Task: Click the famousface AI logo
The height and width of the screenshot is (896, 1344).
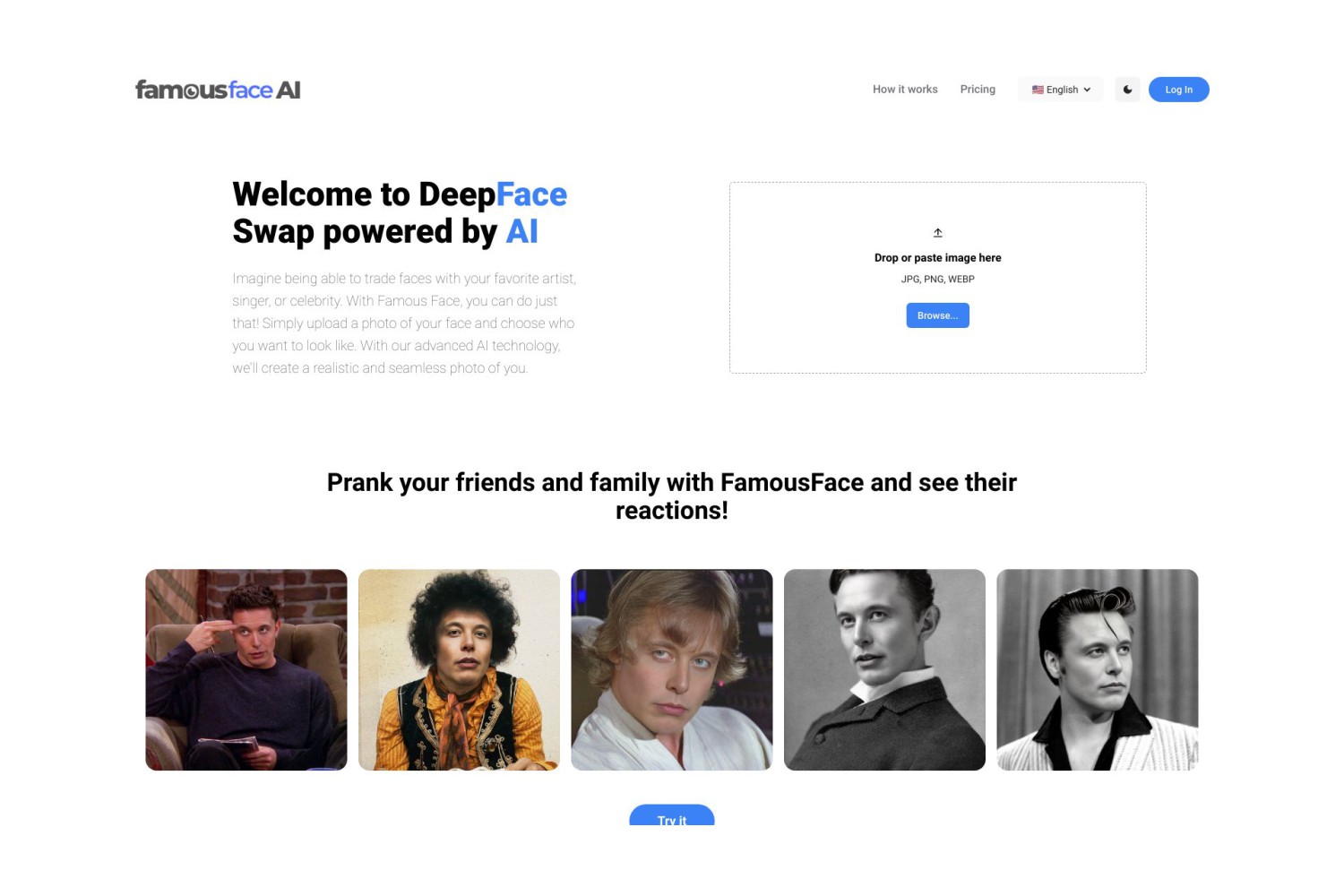Action: (x=218, y=90)
